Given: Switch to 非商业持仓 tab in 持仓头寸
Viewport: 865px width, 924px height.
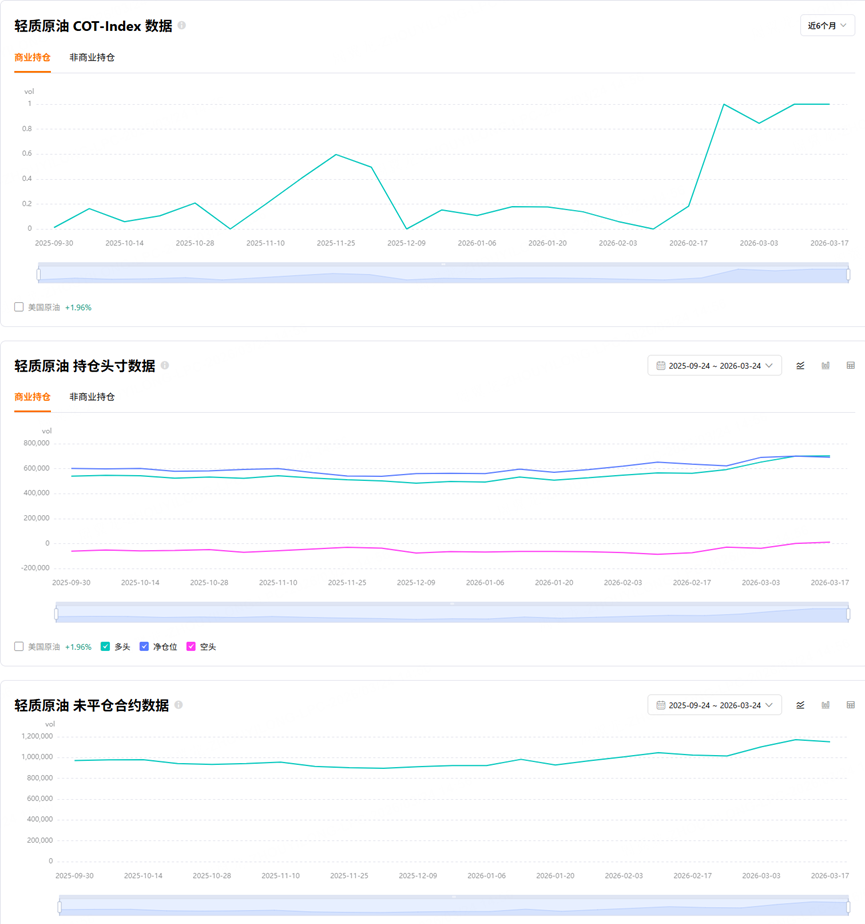Looking at the screenshot, I should tap(92, 397).
